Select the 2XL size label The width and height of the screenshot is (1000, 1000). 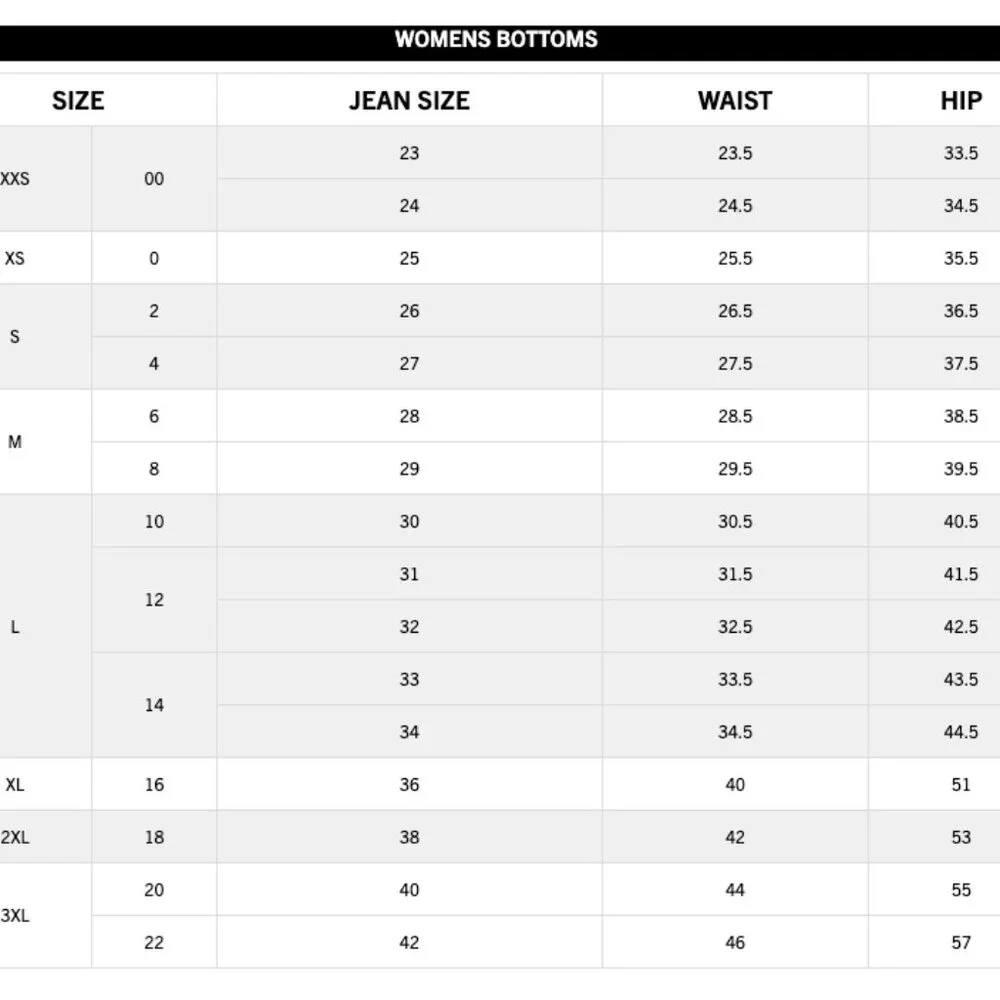15,837
